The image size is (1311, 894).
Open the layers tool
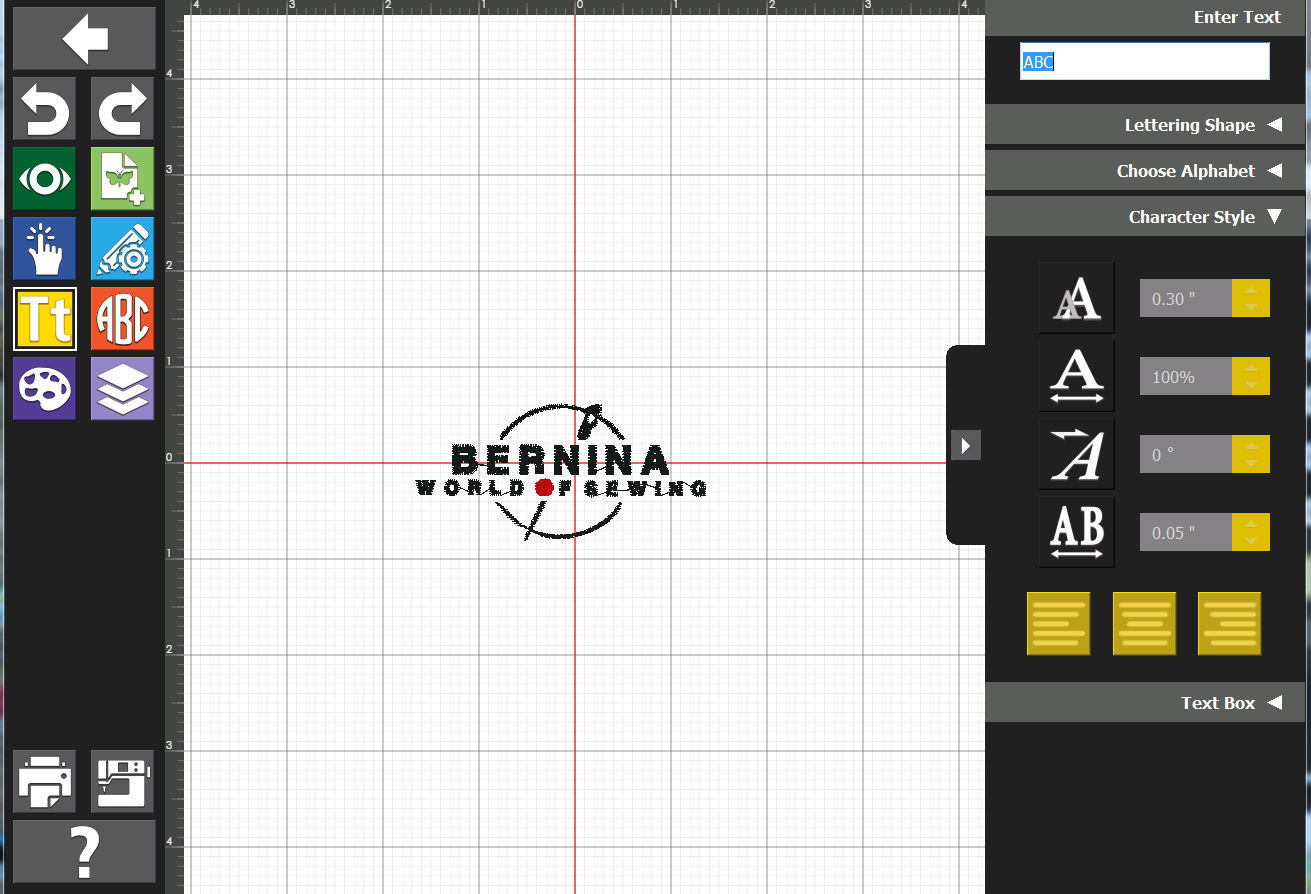click(x=123, y=388)
